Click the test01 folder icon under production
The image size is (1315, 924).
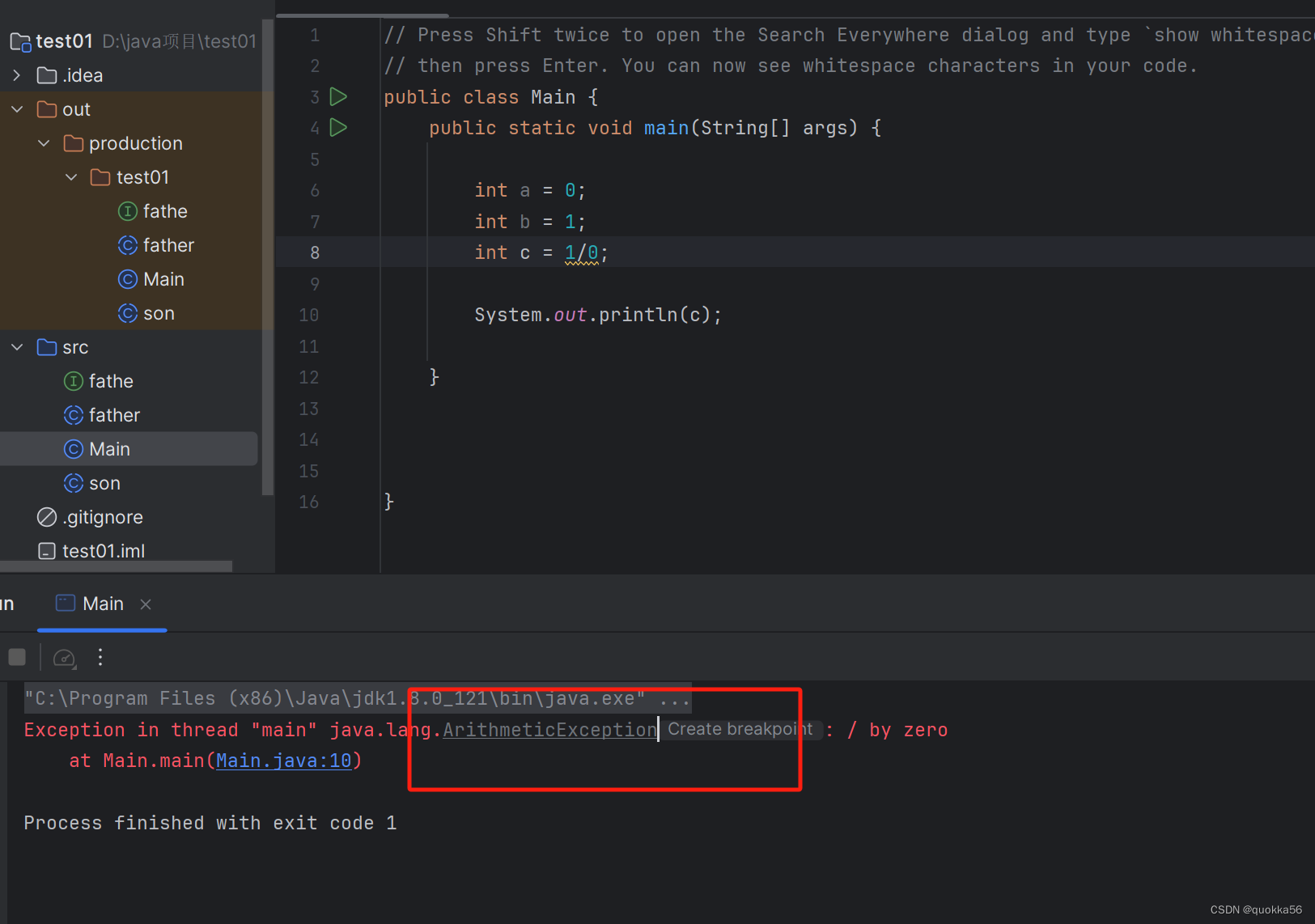click(x=100, y=177)
